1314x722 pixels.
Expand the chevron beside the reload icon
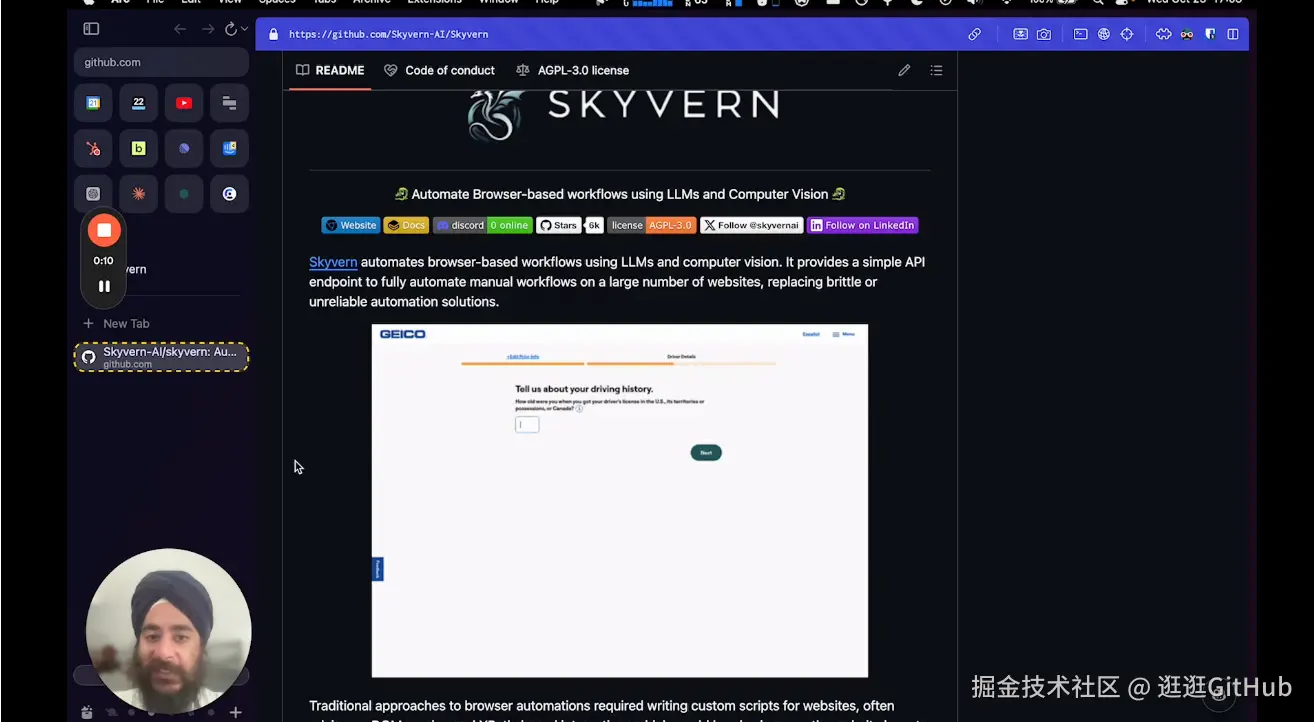coord(244,29)
